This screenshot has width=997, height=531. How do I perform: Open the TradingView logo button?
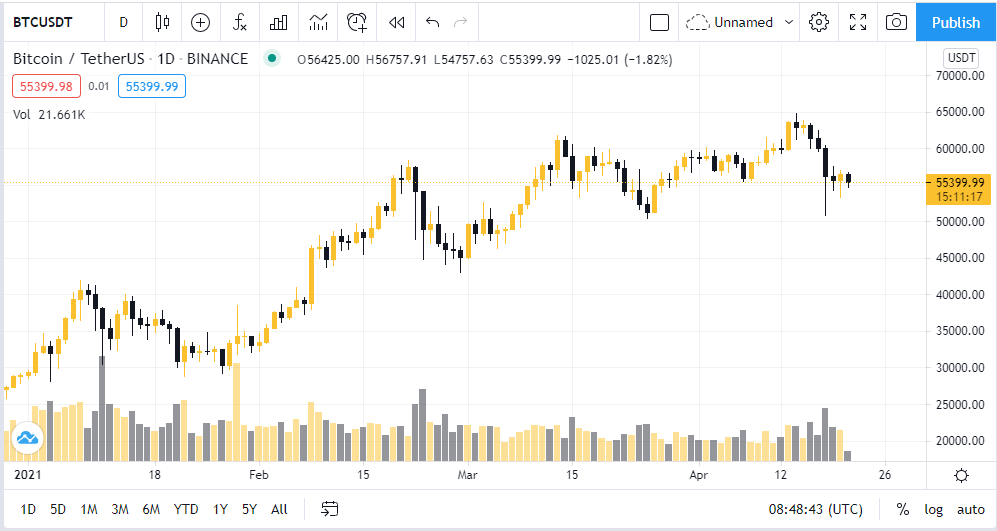tap(27, 438)
